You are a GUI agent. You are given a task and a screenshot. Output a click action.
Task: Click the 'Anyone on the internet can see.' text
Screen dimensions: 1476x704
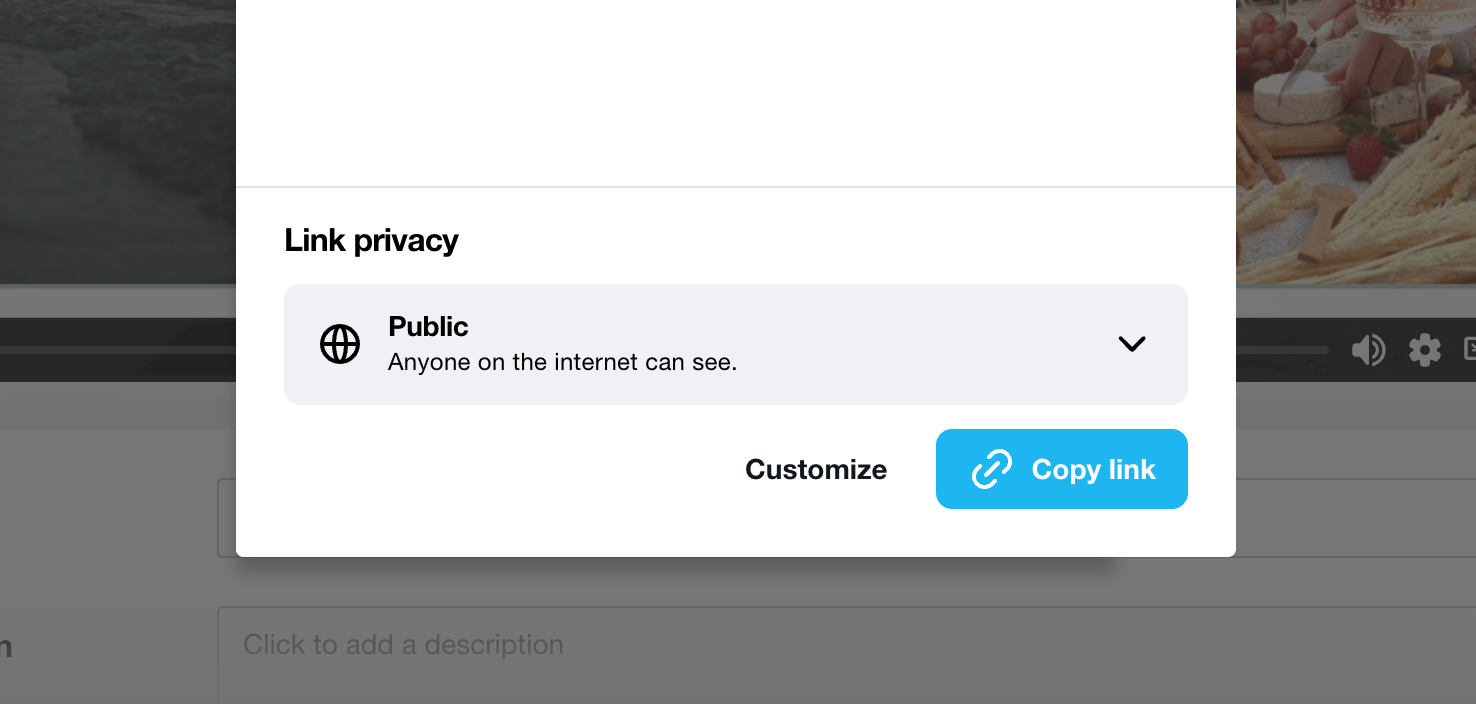click(562, 362)
